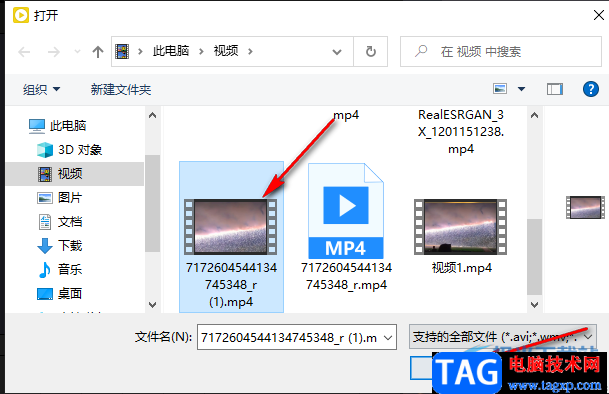Image resolution: width=609 pixels, height=394 pixels.
Task: Expand chevron after 此电脑 in path
Action: (201, 51)
